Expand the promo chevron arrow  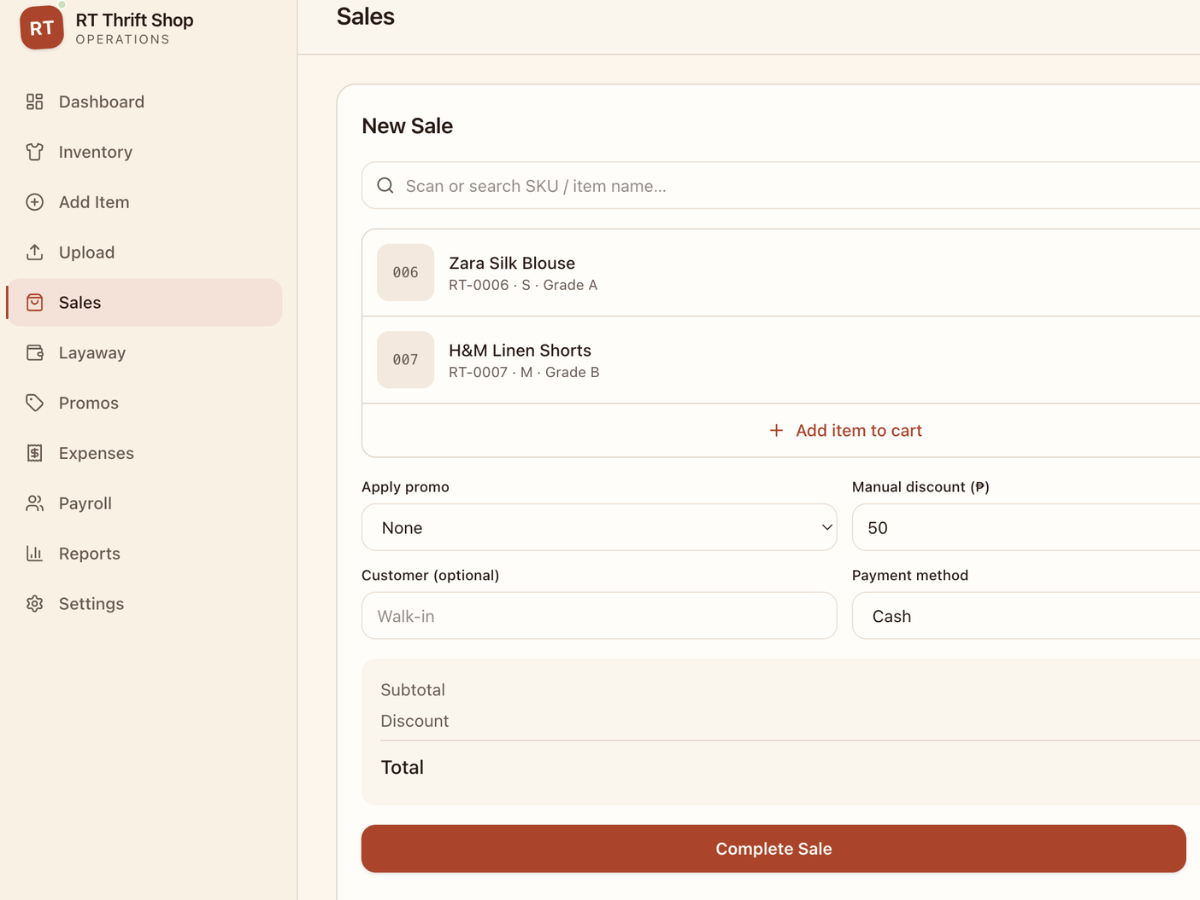point(827,527)
